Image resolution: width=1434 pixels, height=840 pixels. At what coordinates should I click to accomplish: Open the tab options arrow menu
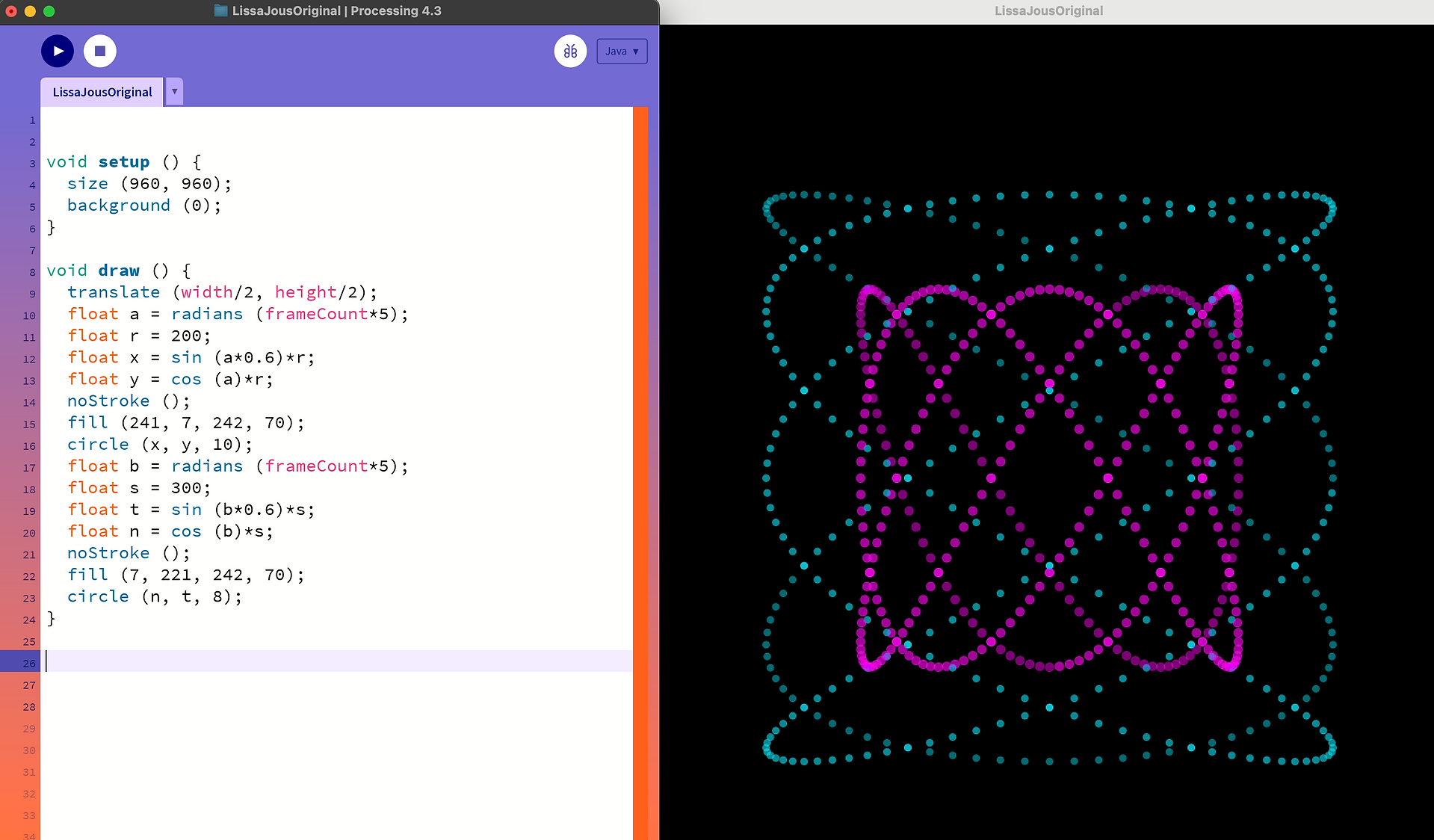[174, 92]
